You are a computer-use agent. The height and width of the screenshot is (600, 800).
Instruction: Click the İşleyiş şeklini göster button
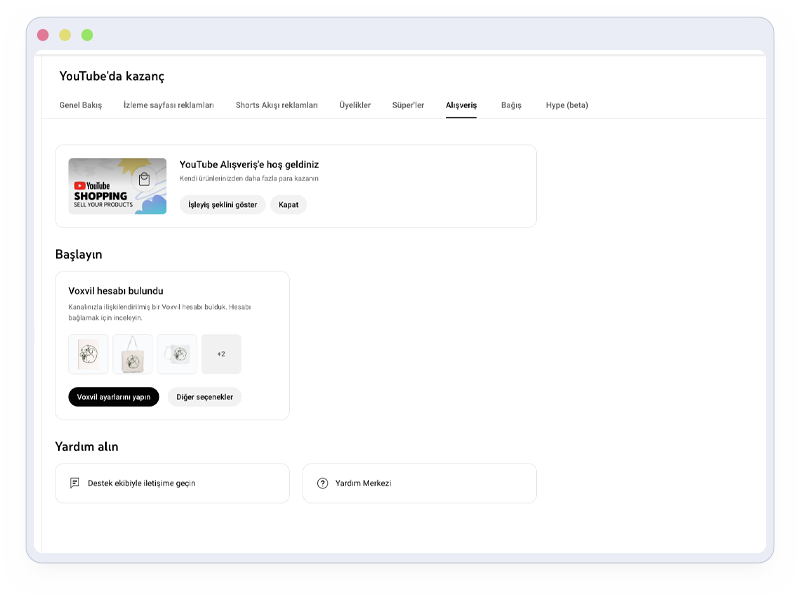pos(223,205)
